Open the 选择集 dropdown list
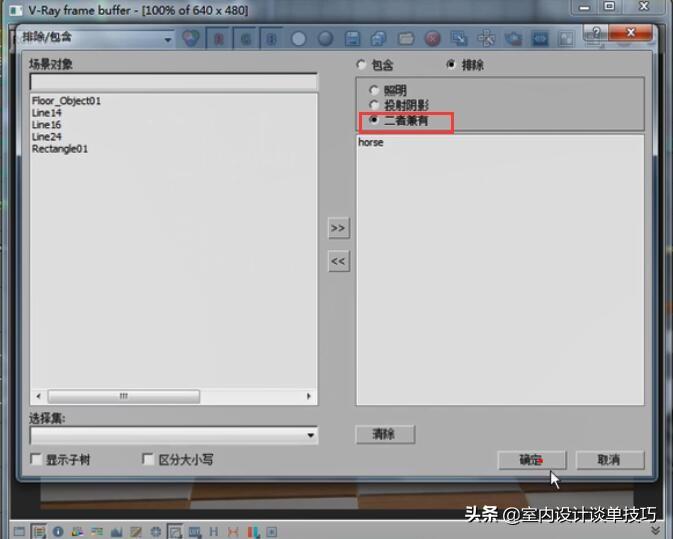 pyautogui.click(x=174, y=435)
